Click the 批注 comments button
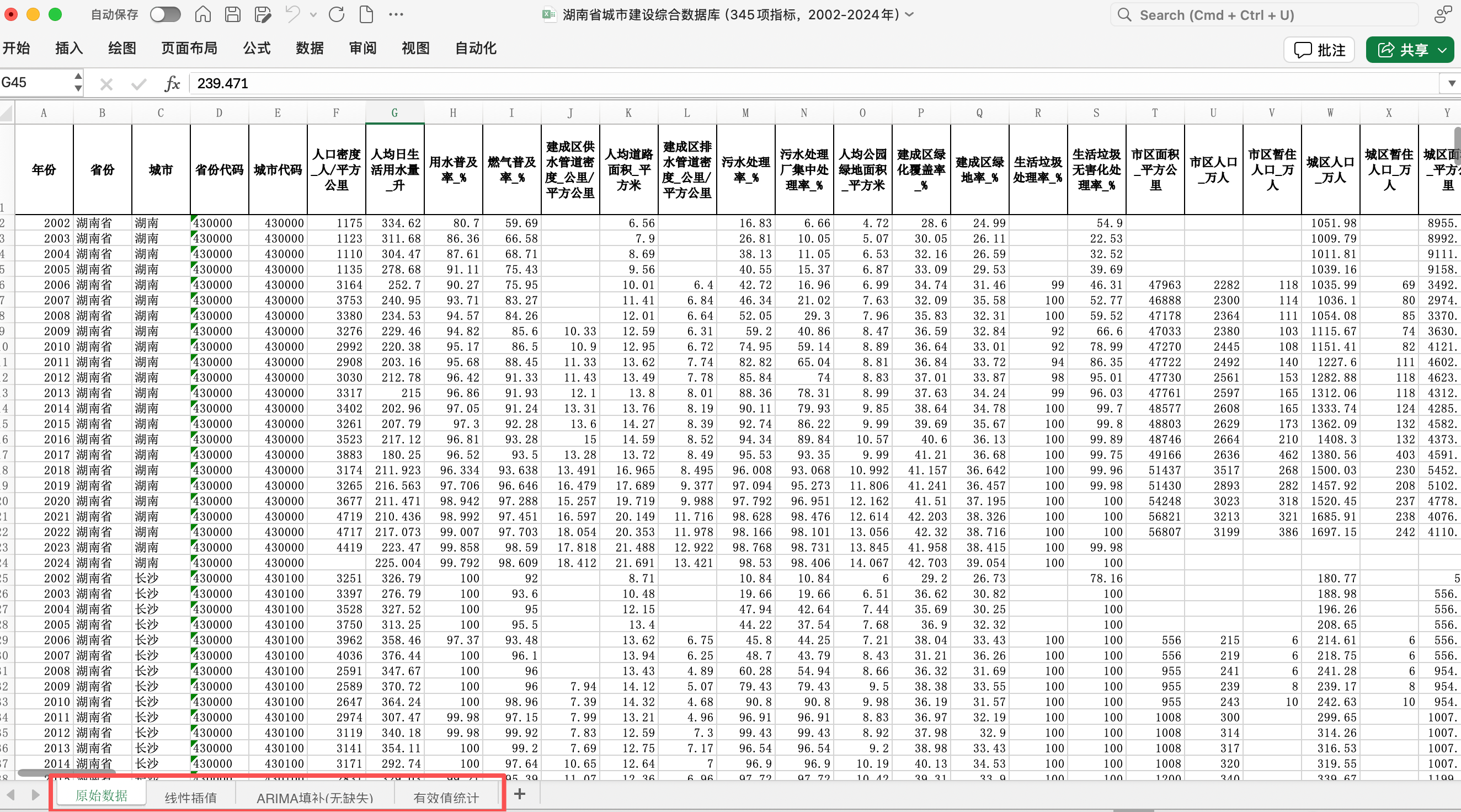 (1319, 50)
